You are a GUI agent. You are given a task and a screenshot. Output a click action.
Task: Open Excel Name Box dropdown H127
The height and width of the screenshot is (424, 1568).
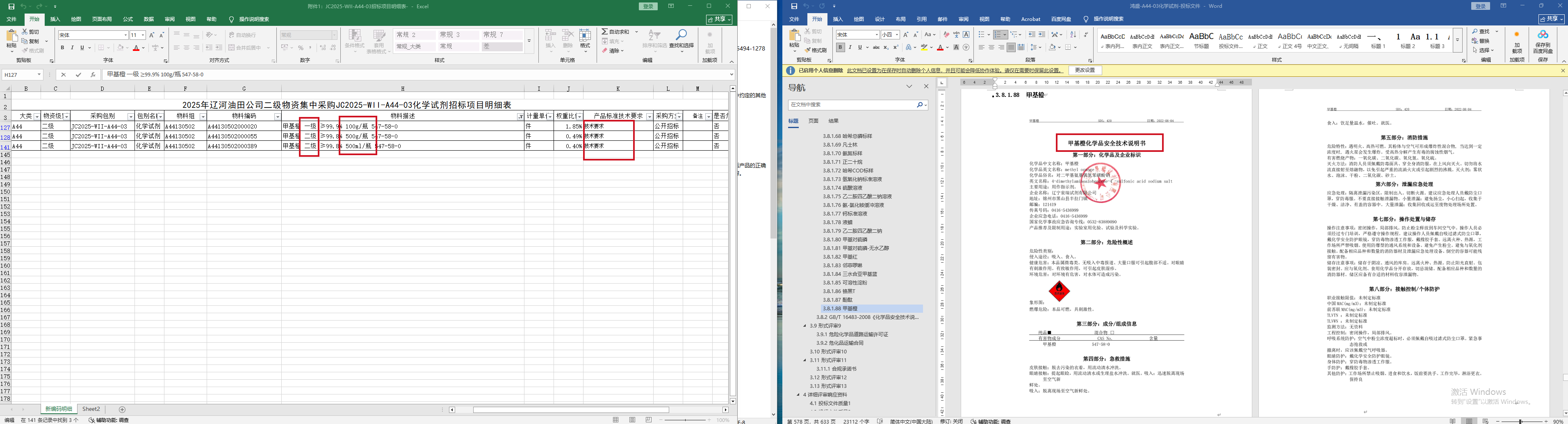(39, 74)
